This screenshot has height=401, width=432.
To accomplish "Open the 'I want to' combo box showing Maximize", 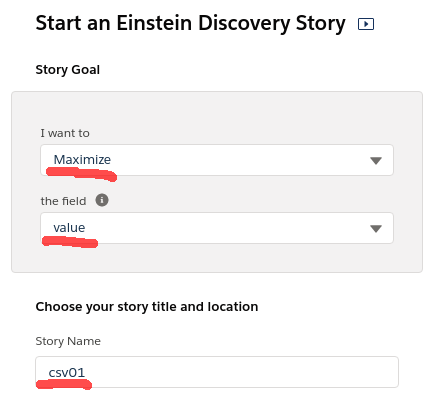I will (217, 160).
